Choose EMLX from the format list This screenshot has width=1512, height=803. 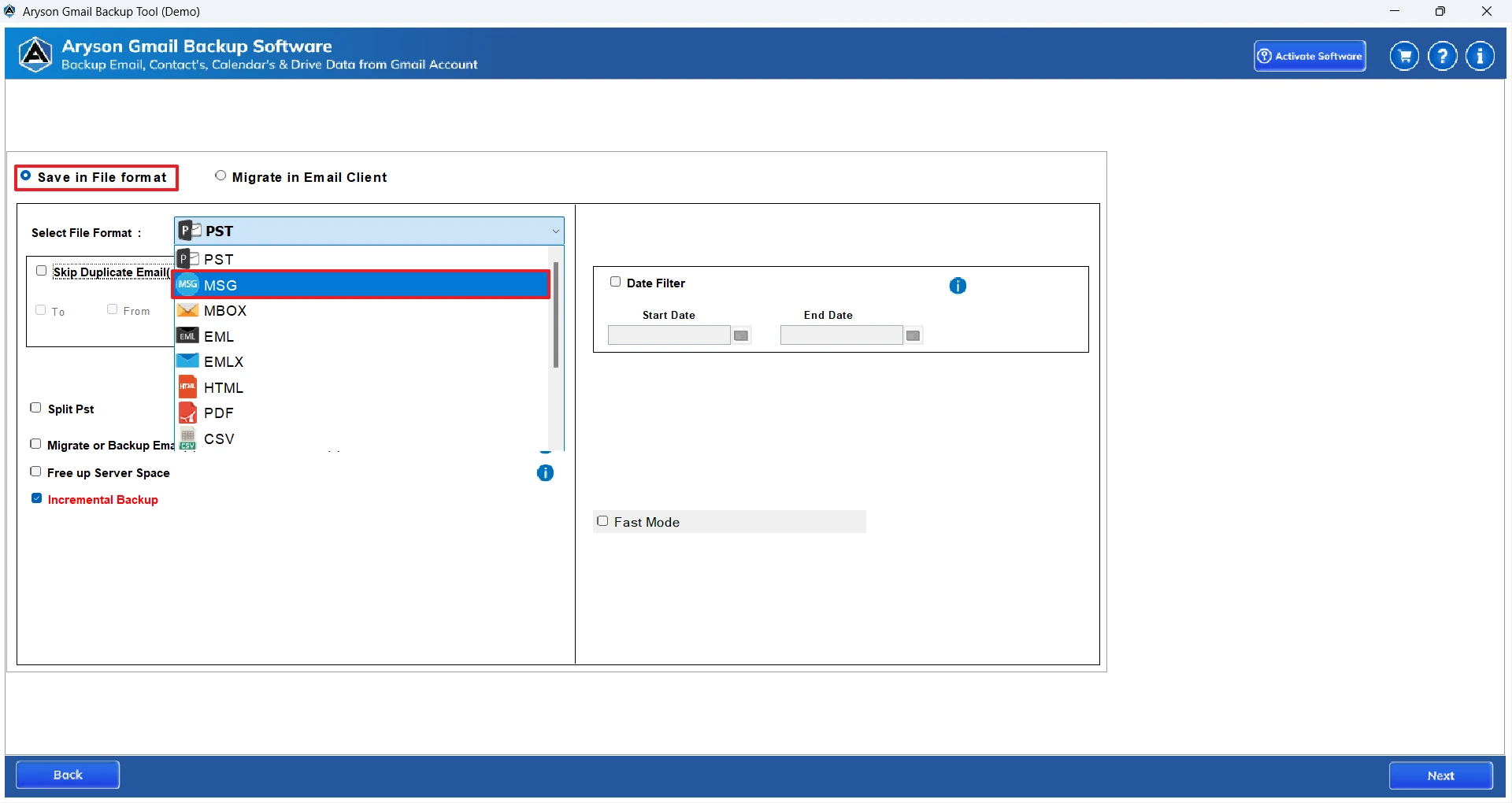pos(361,361)
